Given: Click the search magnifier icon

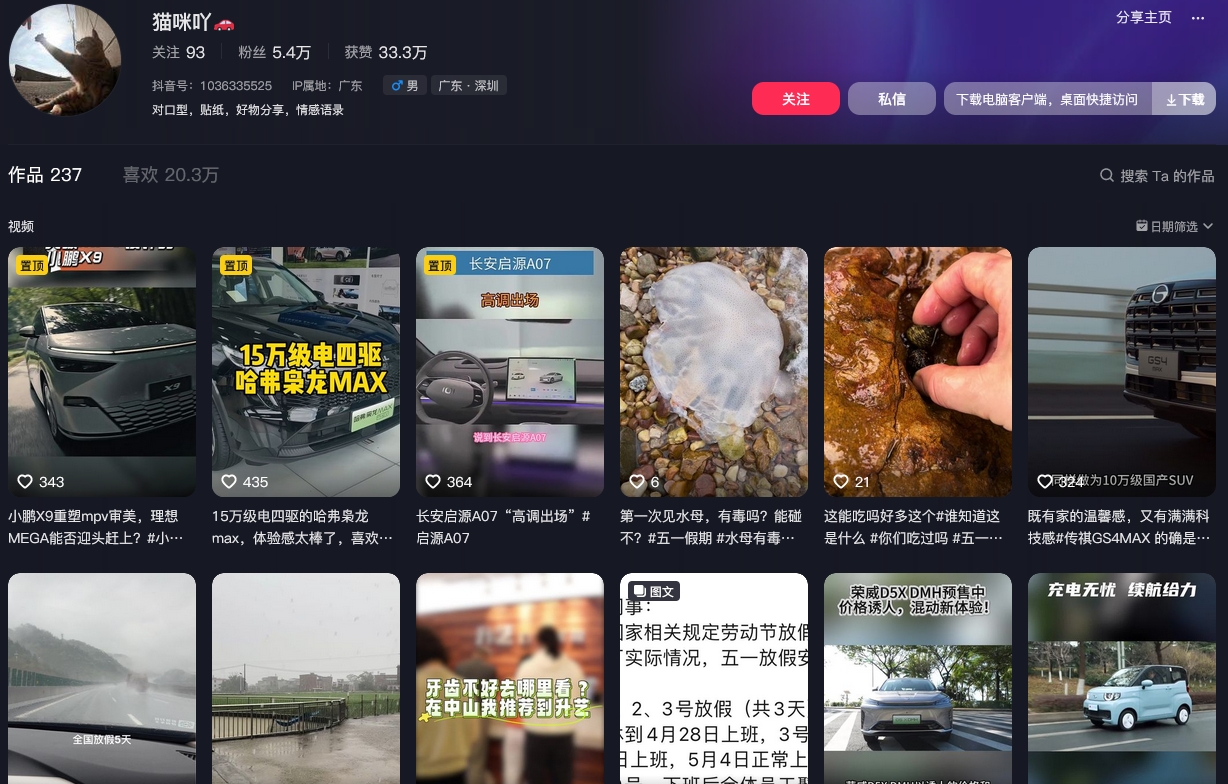Looking at the screenshot, I should tap(1107, 175).
